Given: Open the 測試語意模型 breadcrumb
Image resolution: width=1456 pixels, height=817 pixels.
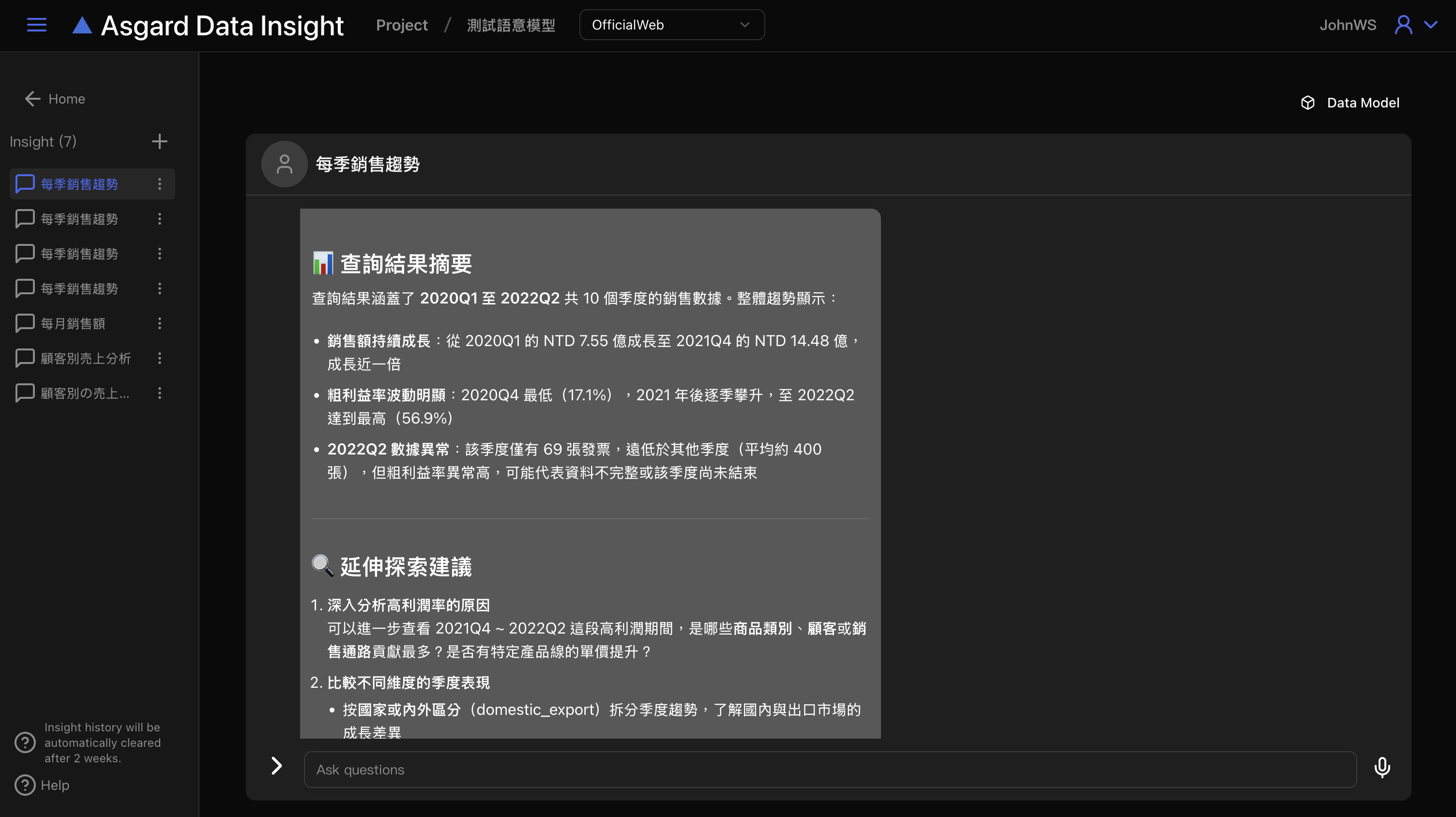Looking at the screenshot, I should point(510,25).
